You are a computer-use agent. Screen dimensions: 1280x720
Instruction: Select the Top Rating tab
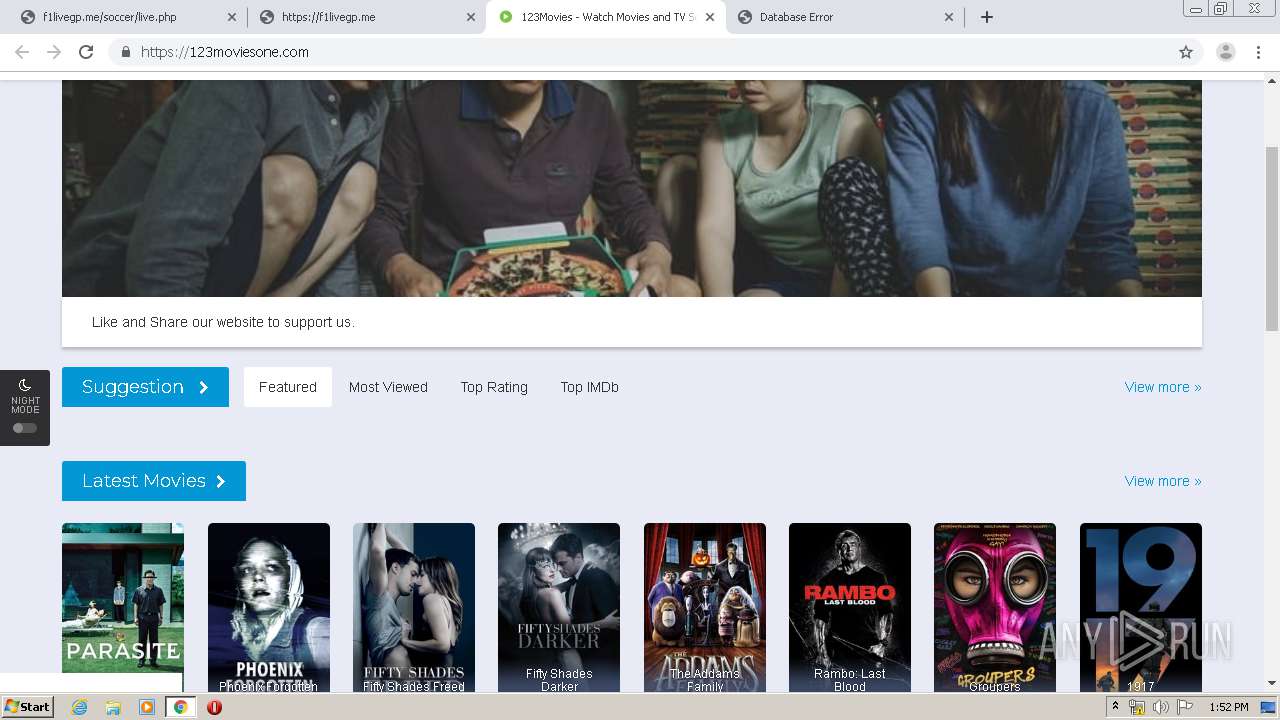point(494,387)
